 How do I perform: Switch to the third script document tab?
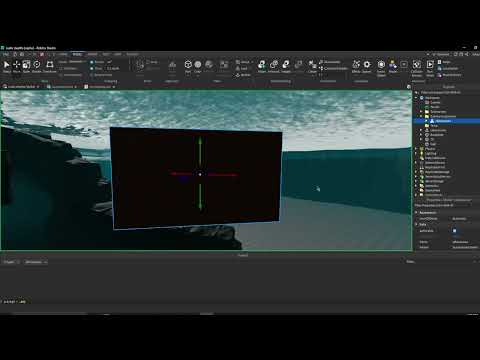[x=100, y=87]
